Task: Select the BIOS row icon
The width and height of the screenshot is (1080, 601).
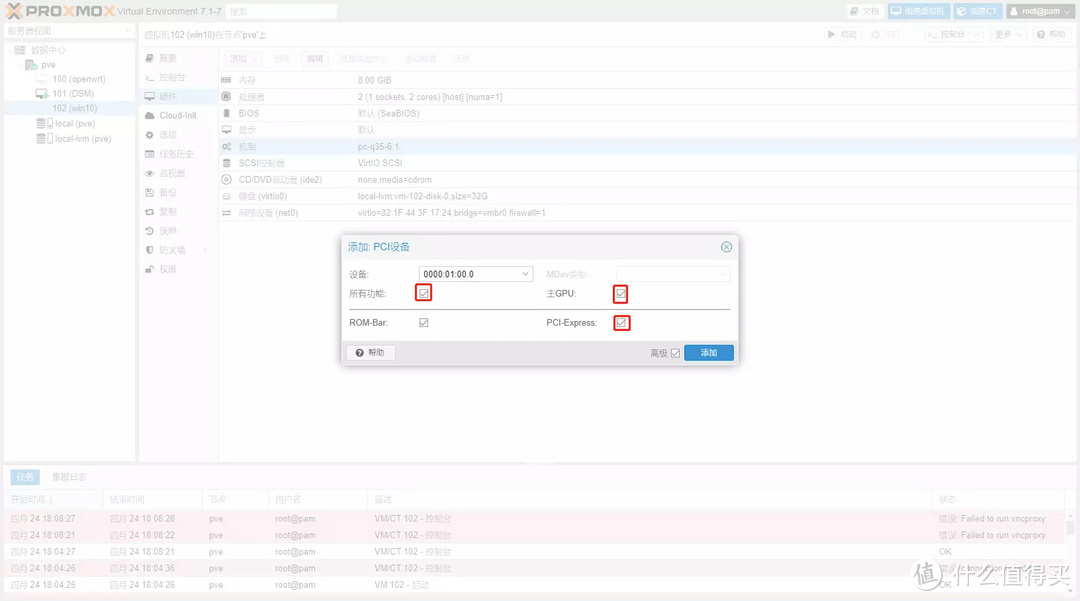Action: click(227, 114)
